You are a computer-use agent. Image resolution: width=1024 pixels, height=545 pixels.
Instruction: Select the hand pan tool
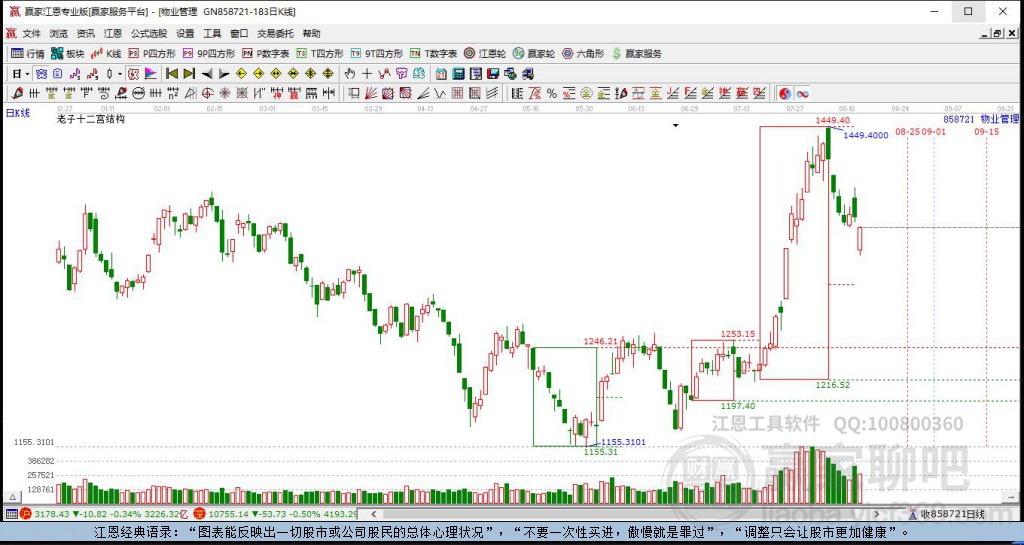click(x=349, y=74)
